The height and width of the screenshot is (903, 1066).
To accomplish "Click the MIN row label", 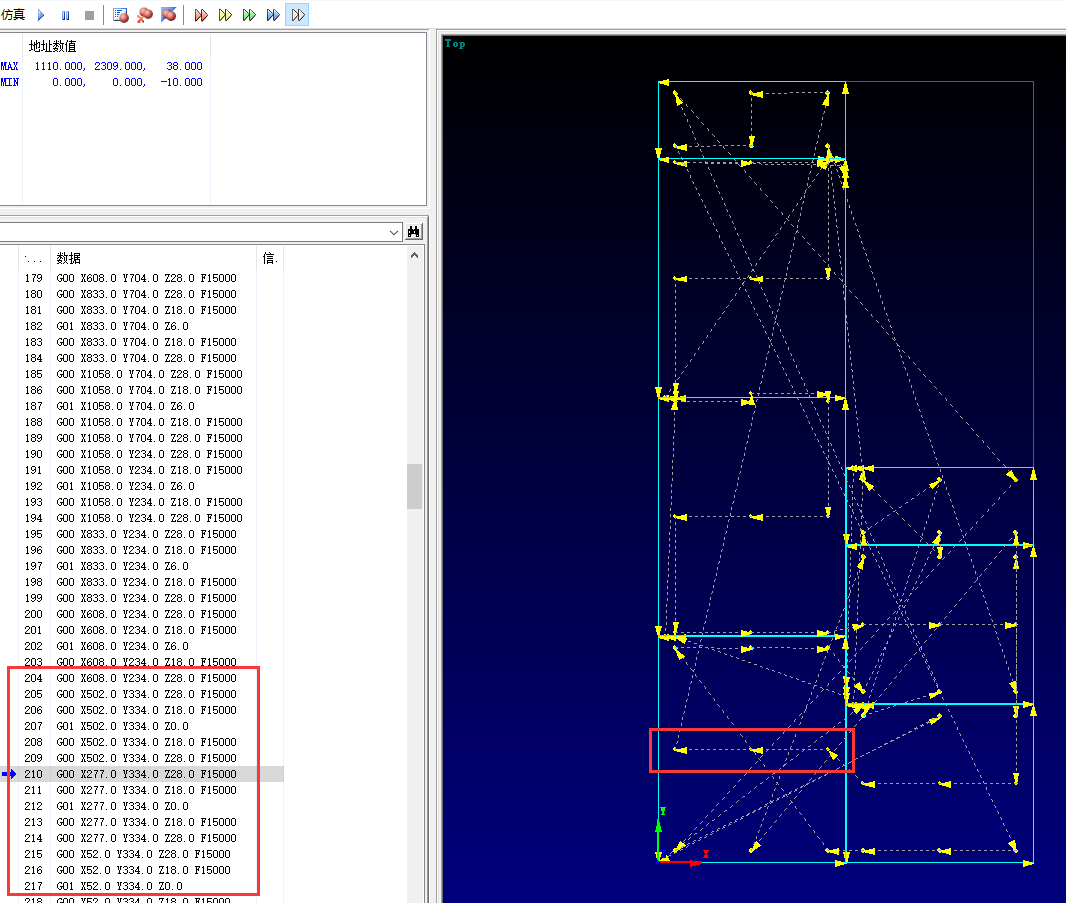I will click(x=10, y=82).
